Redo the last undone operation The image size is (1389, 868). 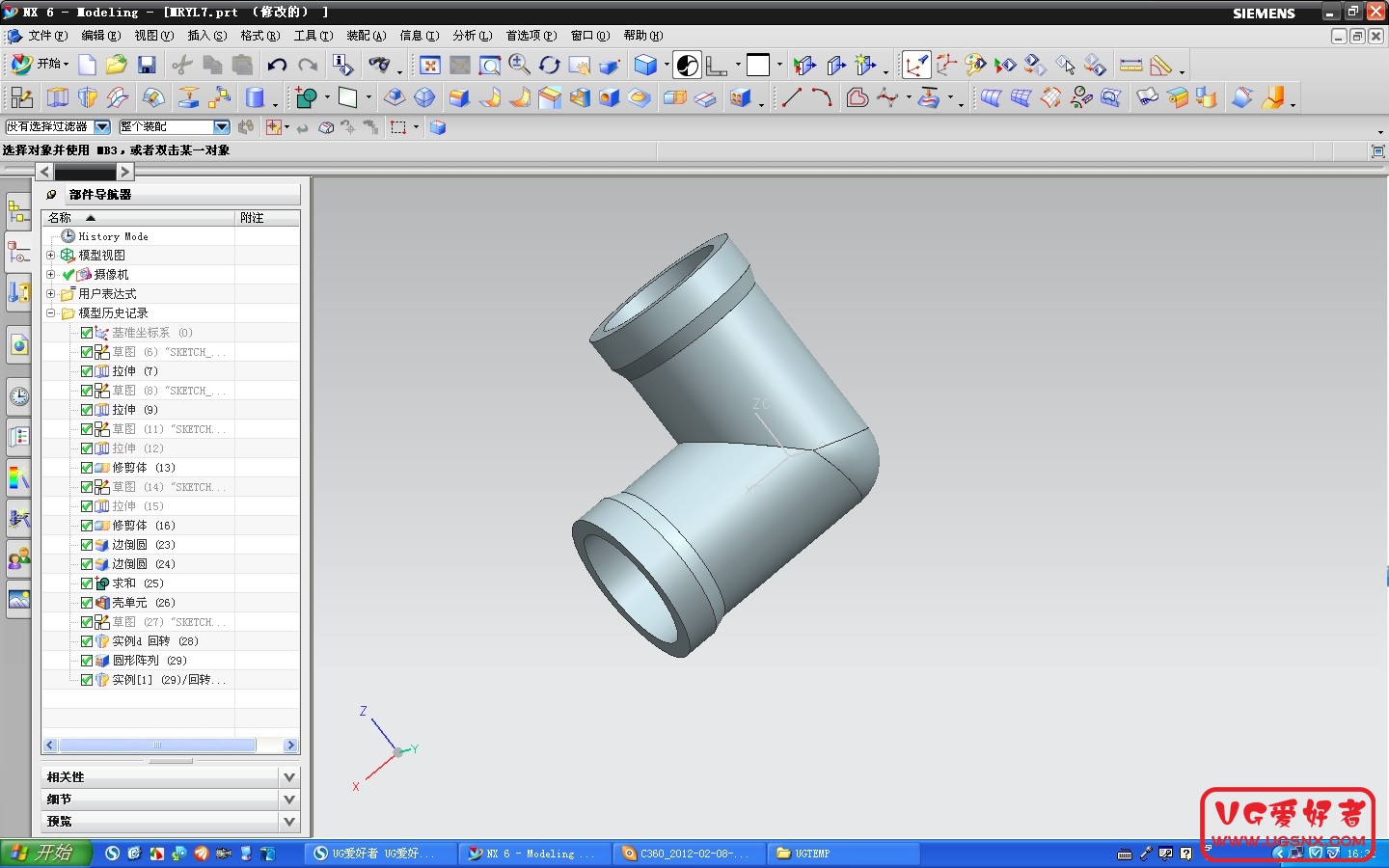pyautogui.click(x=308, y=65)
